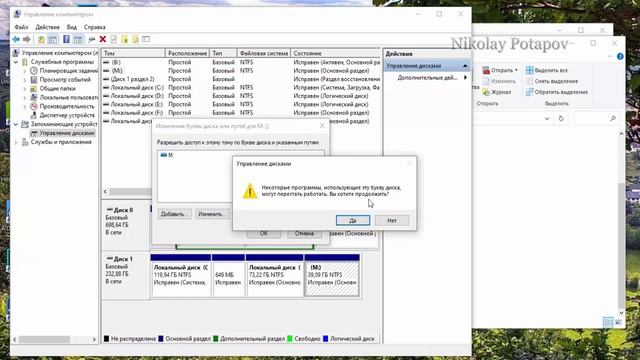Select the M: entry in drive letter list
The image size is (640, 360).
[x=167, y=155]
